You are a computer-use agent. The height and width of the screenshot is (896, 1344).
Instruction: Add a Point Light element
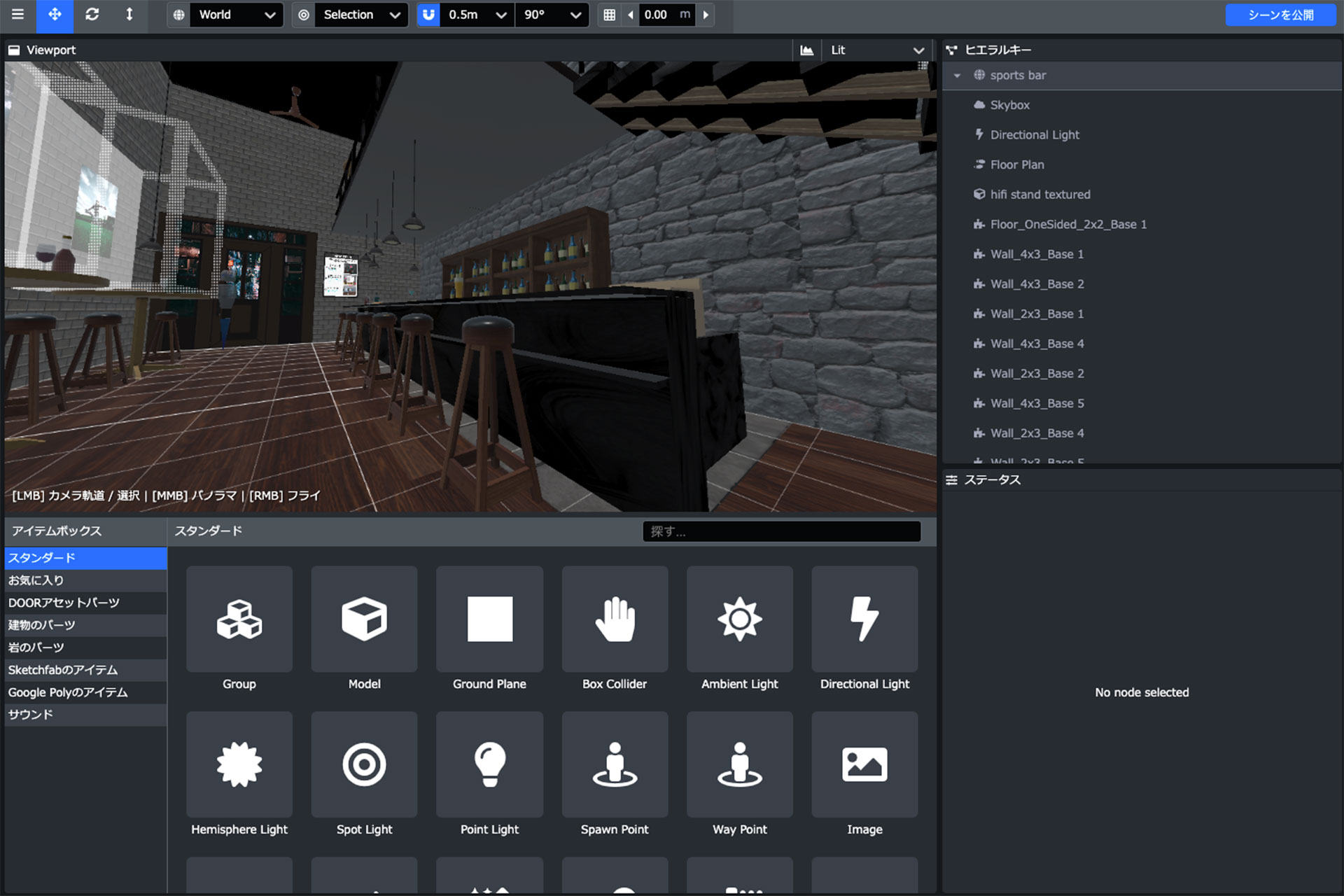click(489, 764)
